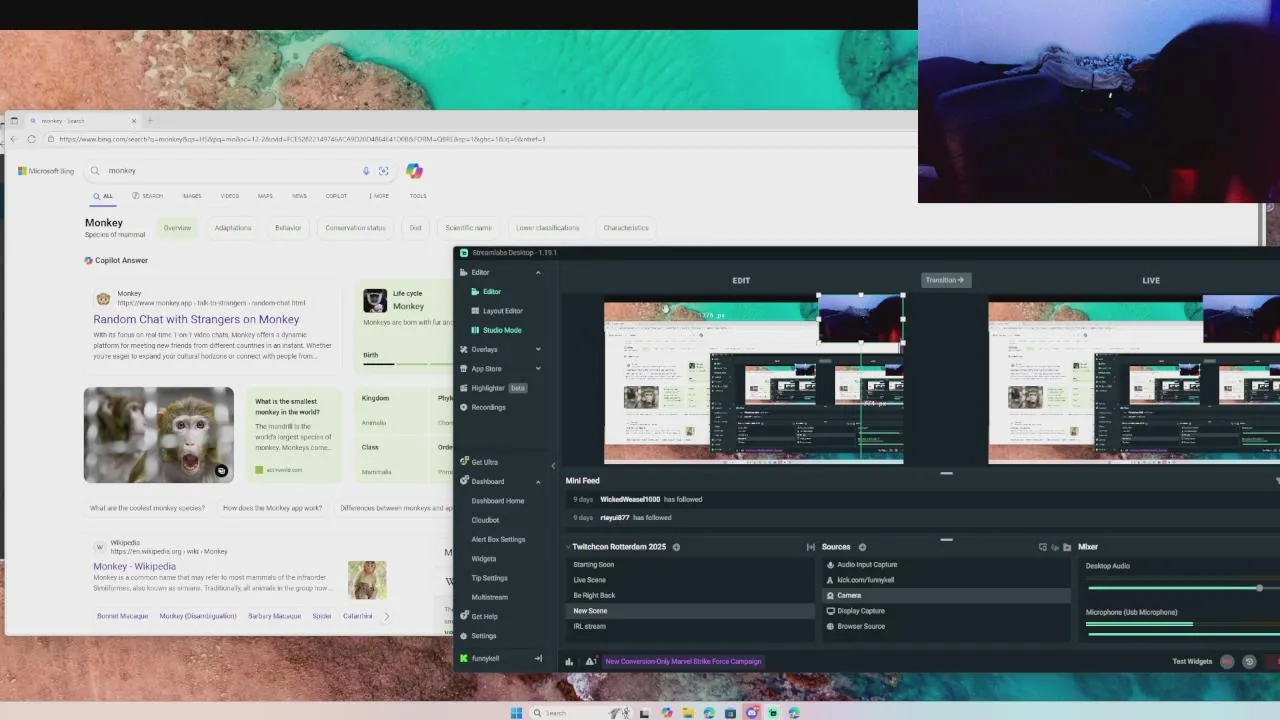
Task: Click the visual search icon in Bing
Action: click(x=383, y=171)
